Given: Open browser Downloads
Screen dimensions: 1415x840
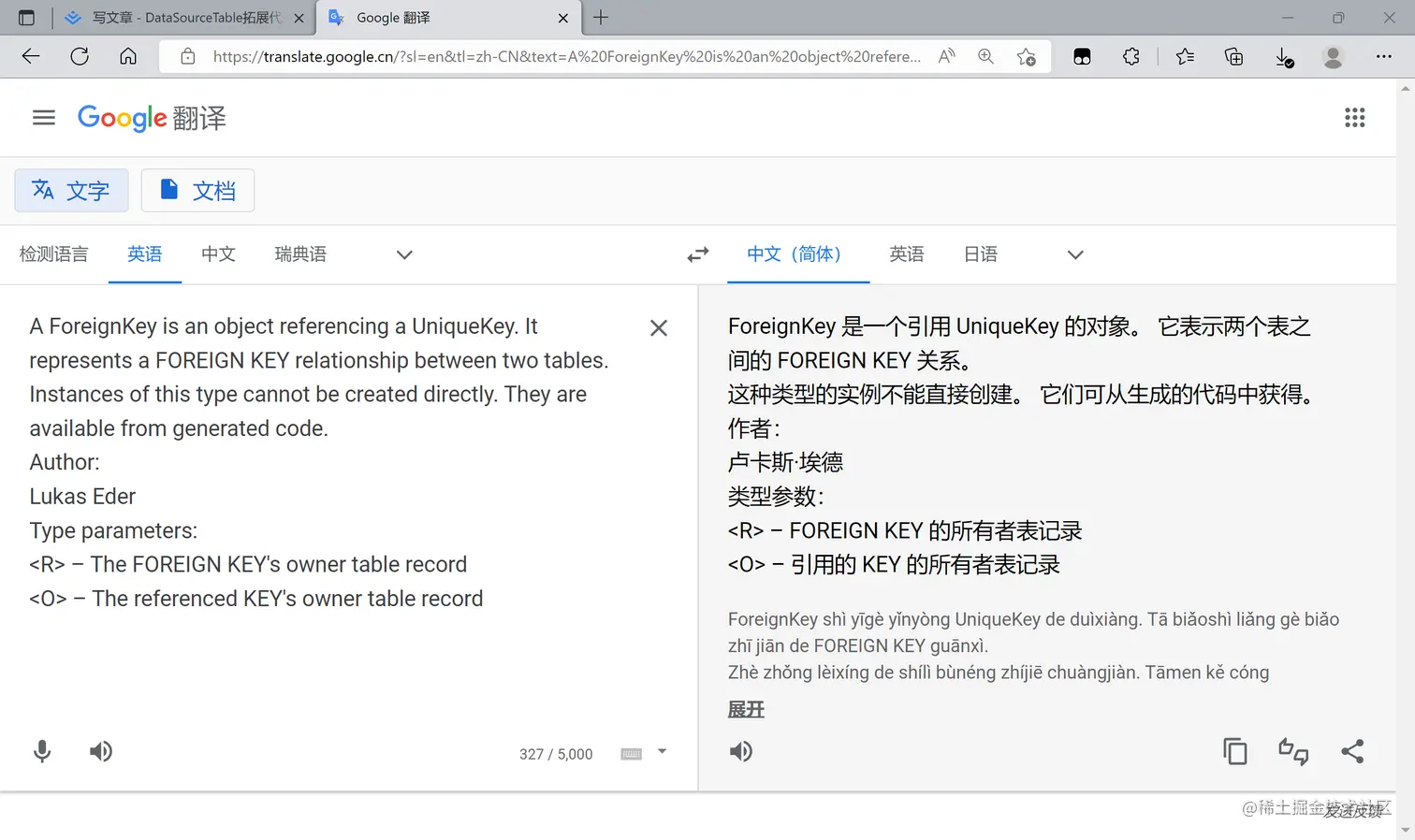Looking at the screenshot, I should 1284,57.
